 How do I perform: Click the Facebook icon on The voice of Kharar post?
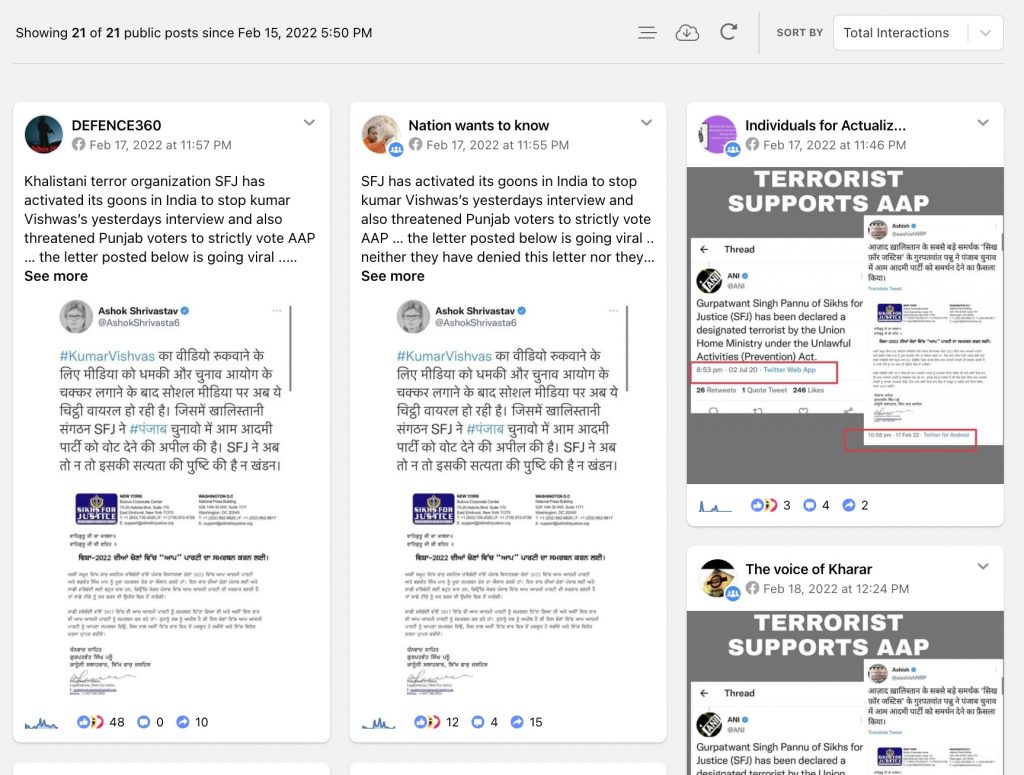click(x=752, y=588)
